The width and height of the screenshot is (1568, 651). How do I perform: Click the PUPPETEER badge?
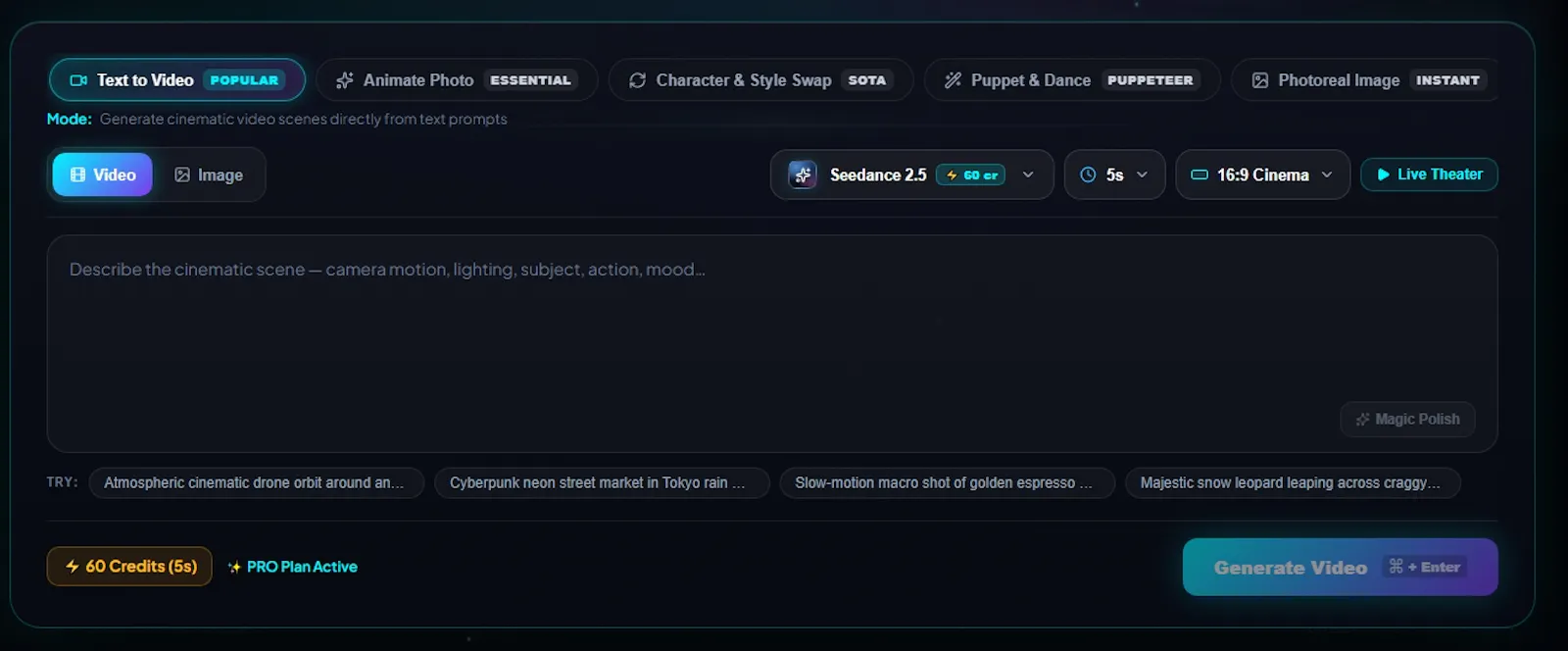[x=1151, y=80]
